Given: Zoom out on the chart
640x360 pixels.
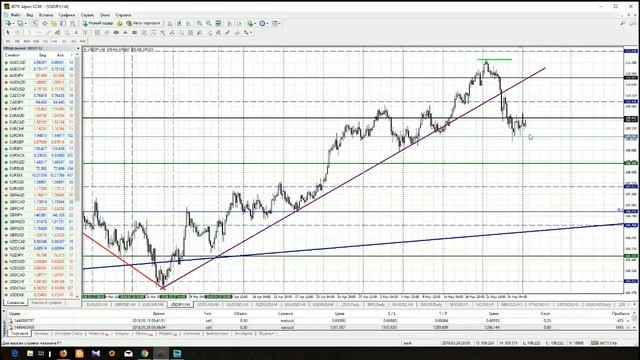Looking at the screenshot, I should point(209,23).
